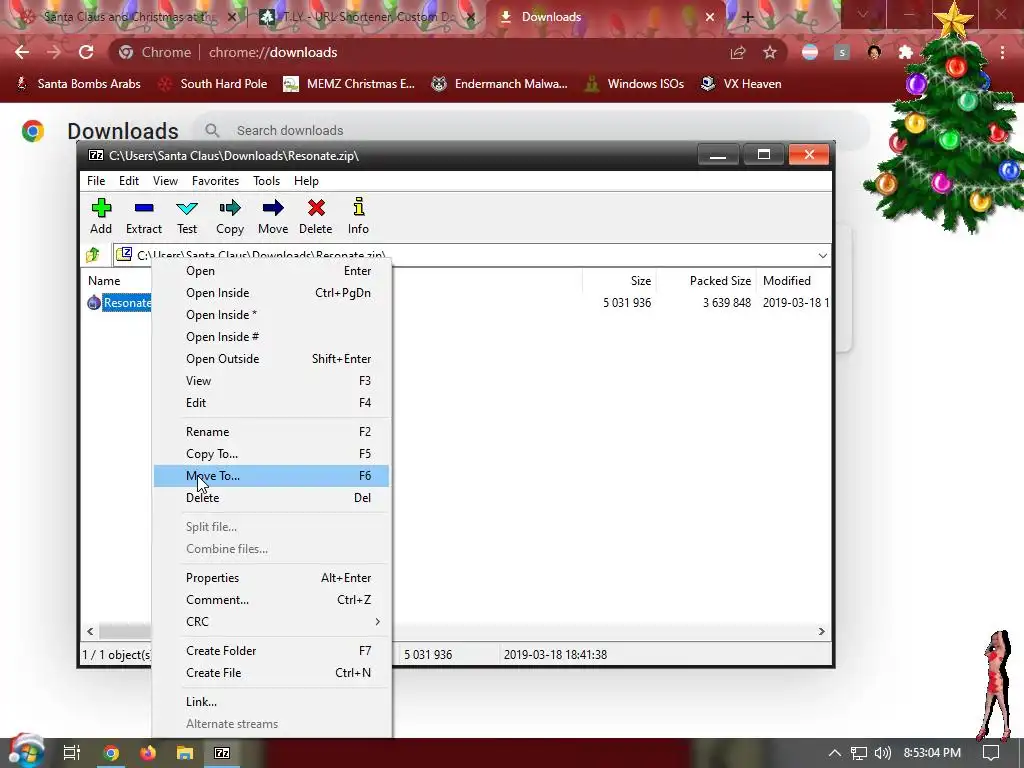Screen dimensions: 1024x768
Task: Click the Start button with Santa hat
Action: pos(26,751)
